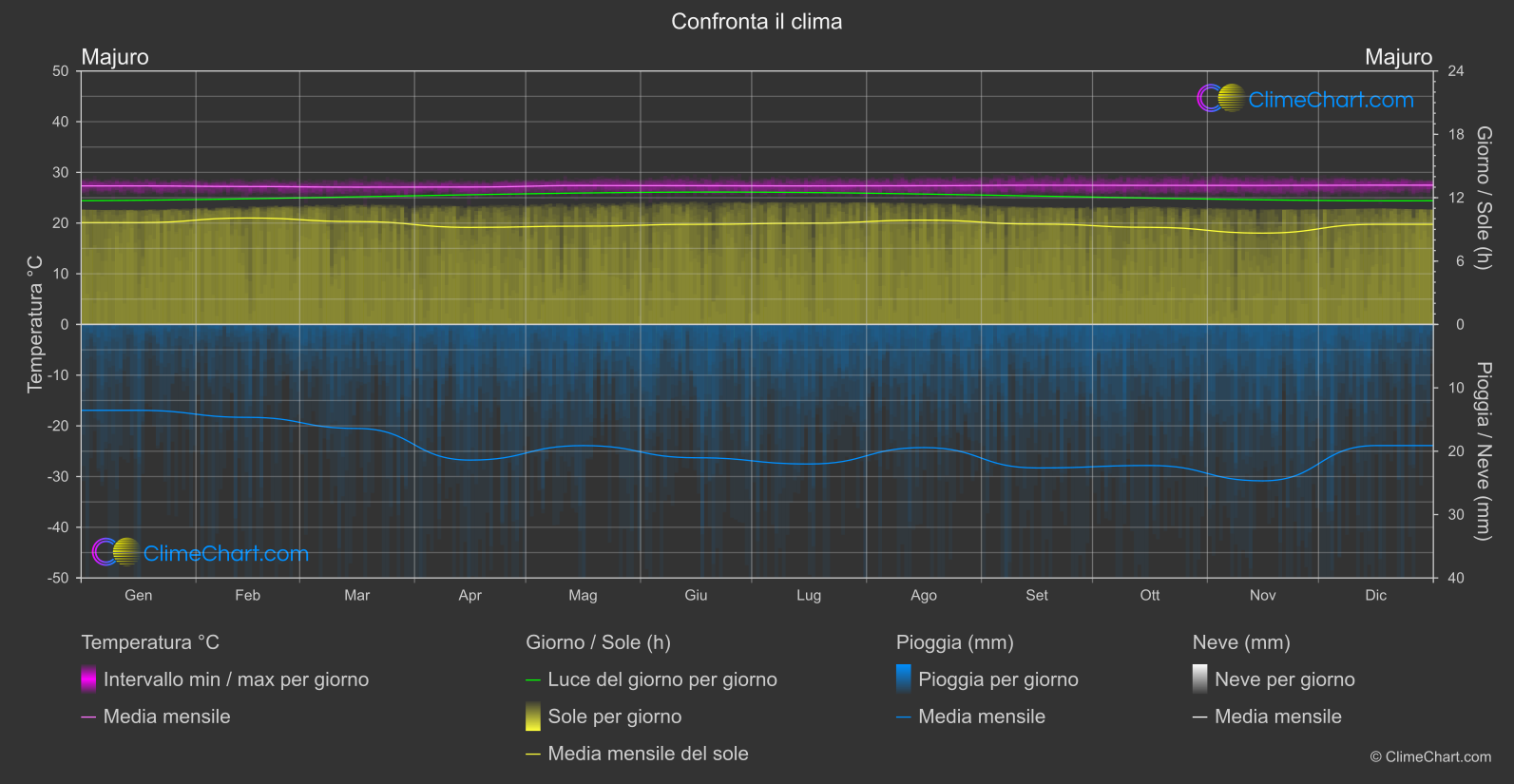Toggle 'Media mensile del sole' legend entry
Viewport: 1514px width, 784px height.
click(x=647, y=754)
